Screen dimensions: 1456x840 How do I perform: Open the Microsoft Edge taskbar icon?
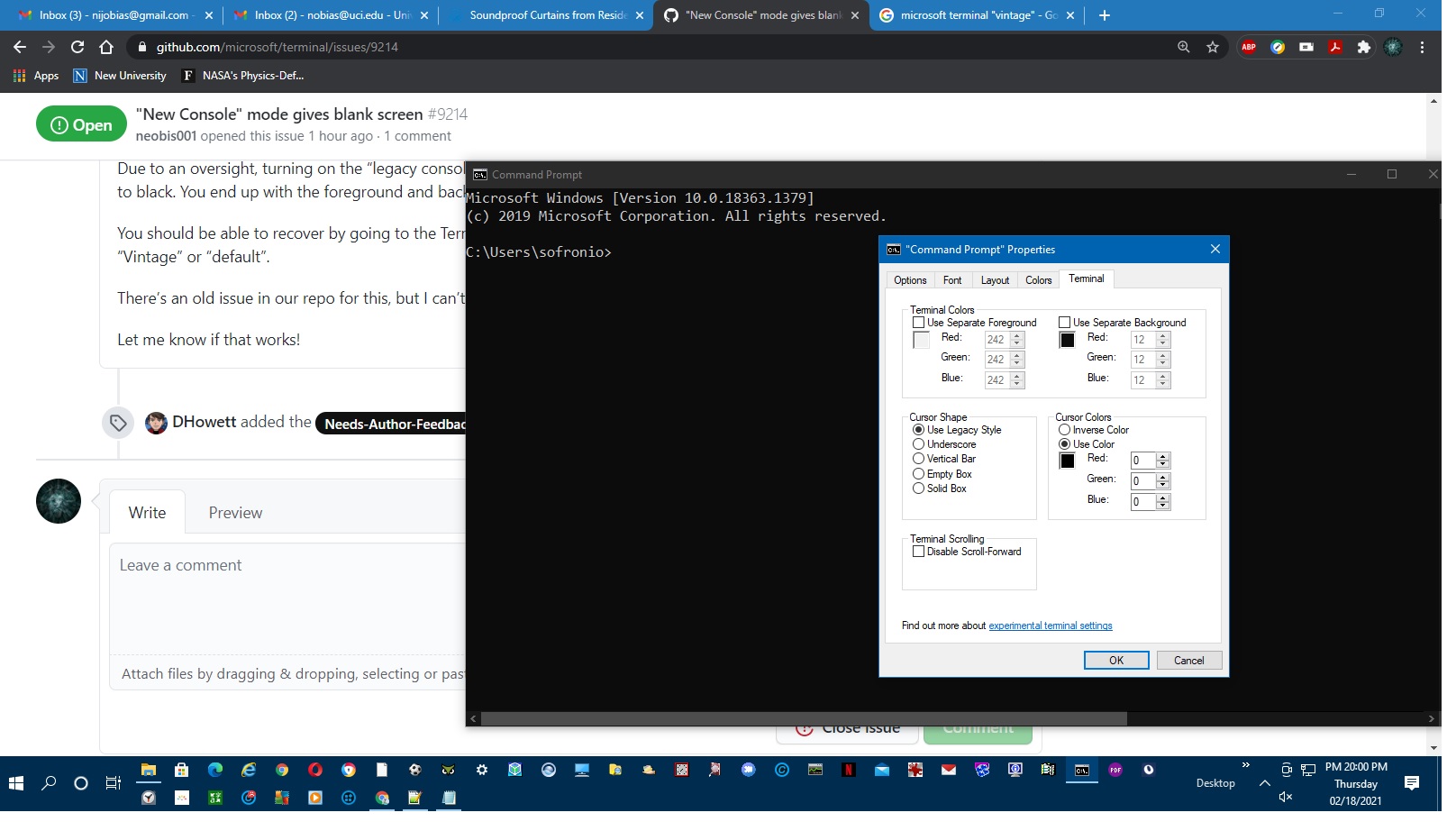[215, 770]
